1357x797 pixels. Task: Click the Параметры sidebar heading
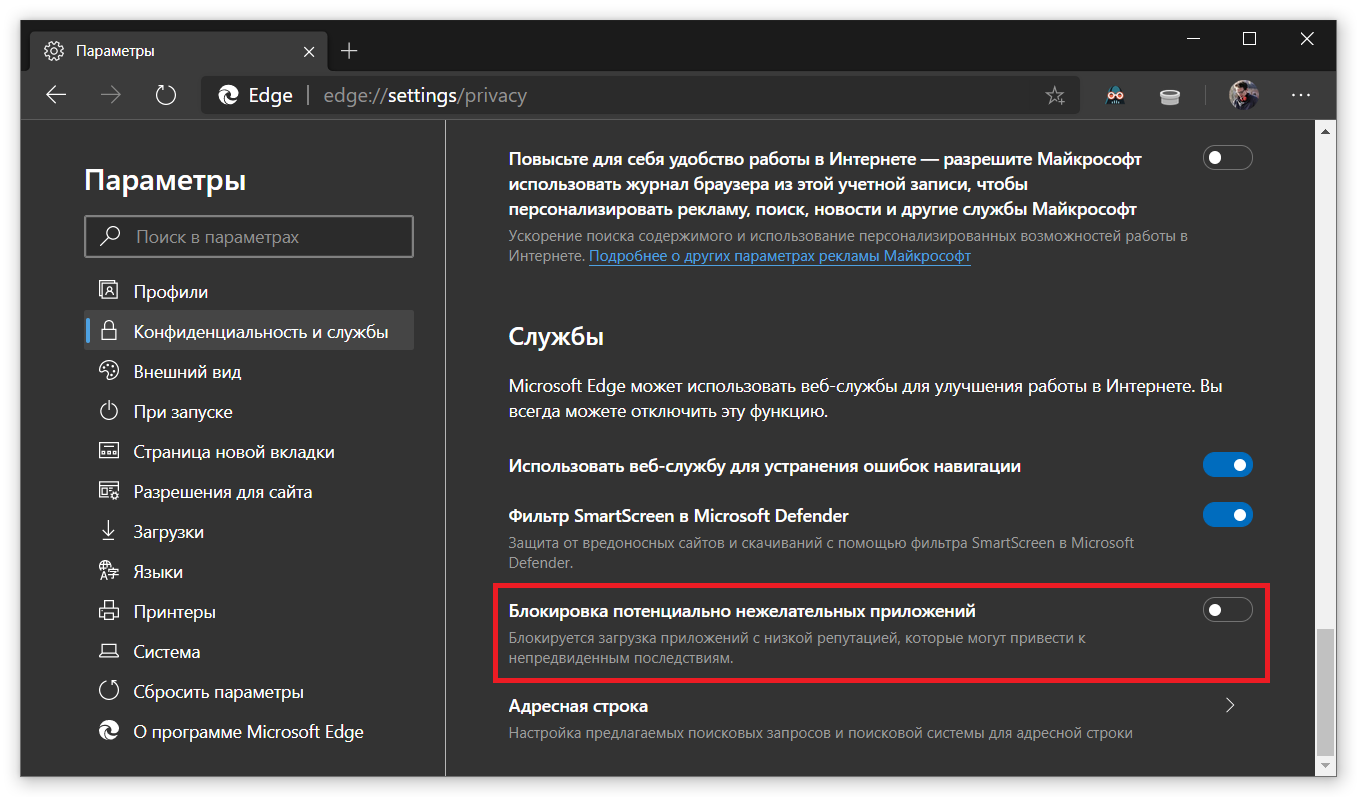165,181
